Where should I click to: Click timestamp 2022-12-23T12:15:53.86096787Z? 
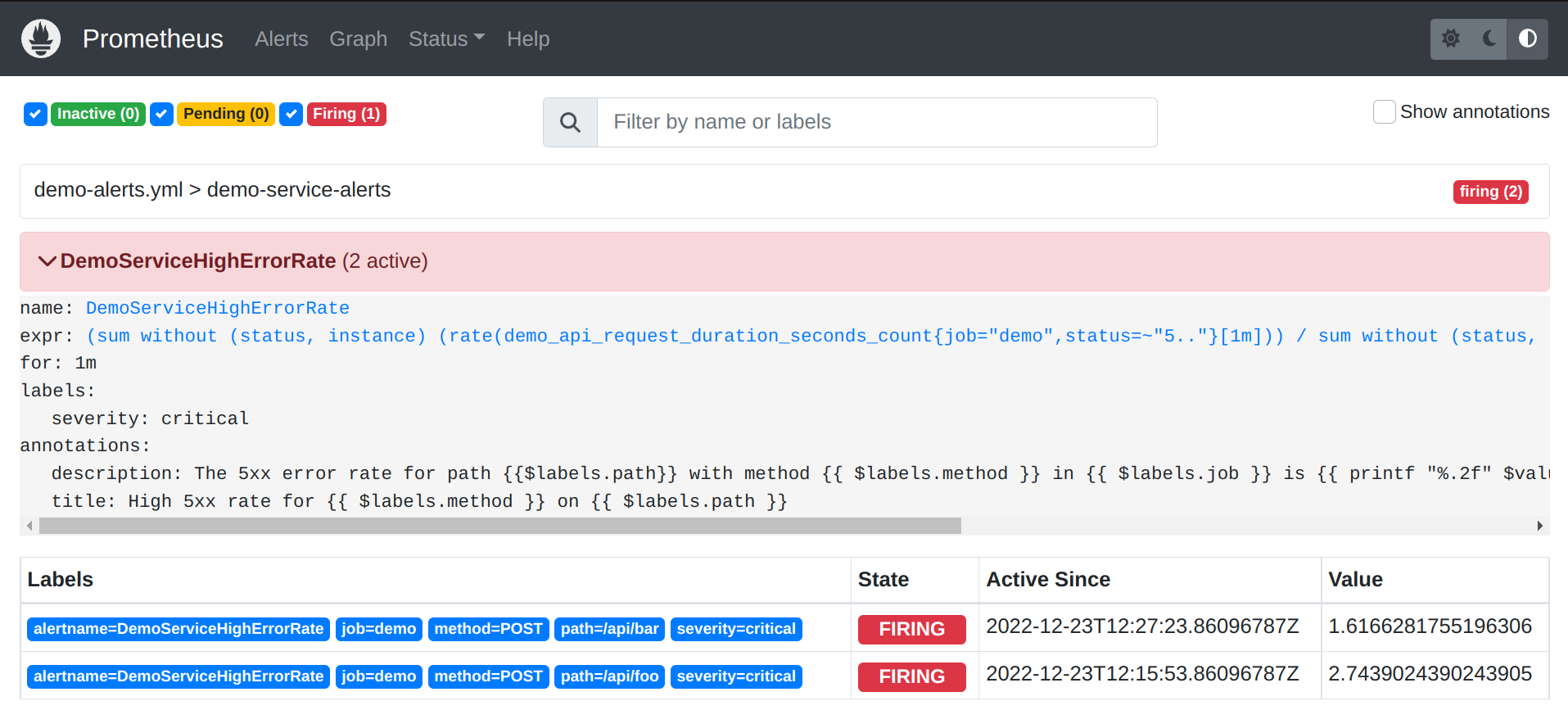click(x=1143, y=674)
